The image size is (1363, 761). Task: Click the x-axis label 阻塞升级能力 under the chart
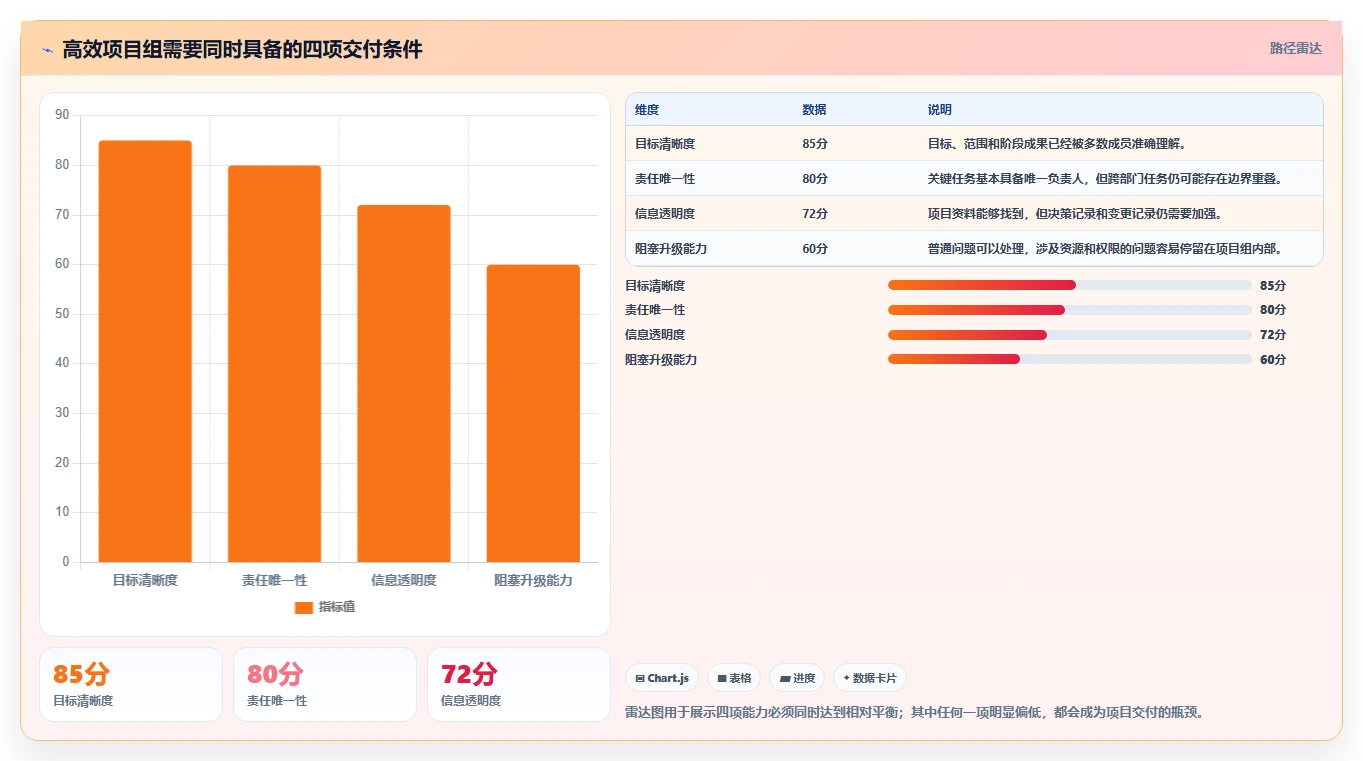[x=533, y=580]
